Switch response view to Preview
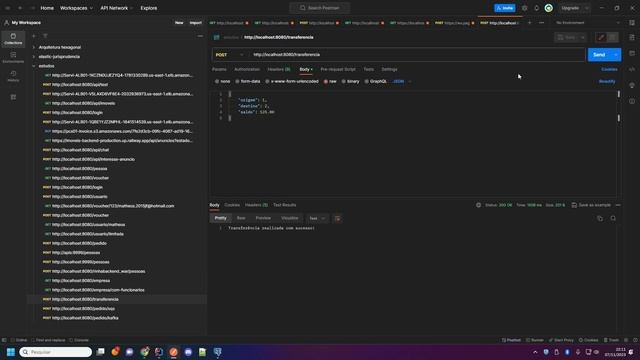This screenshot has width=640, height=360. [263, 218]
